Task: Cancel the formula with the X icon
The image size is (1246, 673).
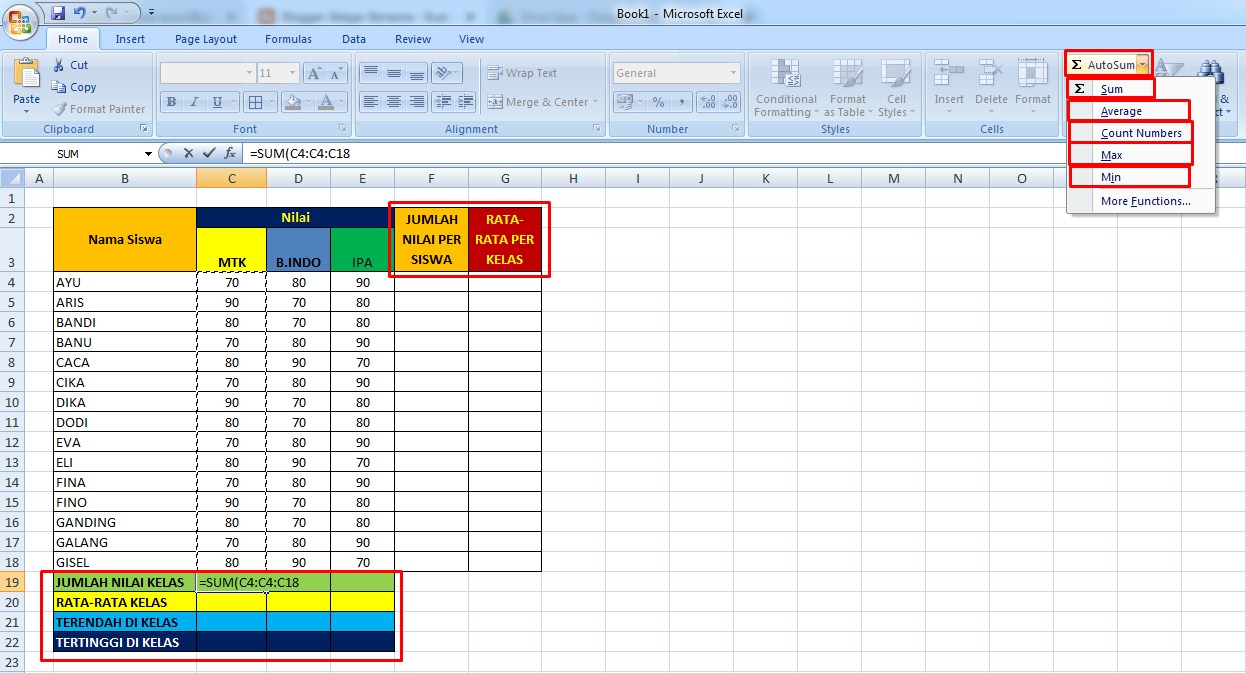Action: [189, 153]
